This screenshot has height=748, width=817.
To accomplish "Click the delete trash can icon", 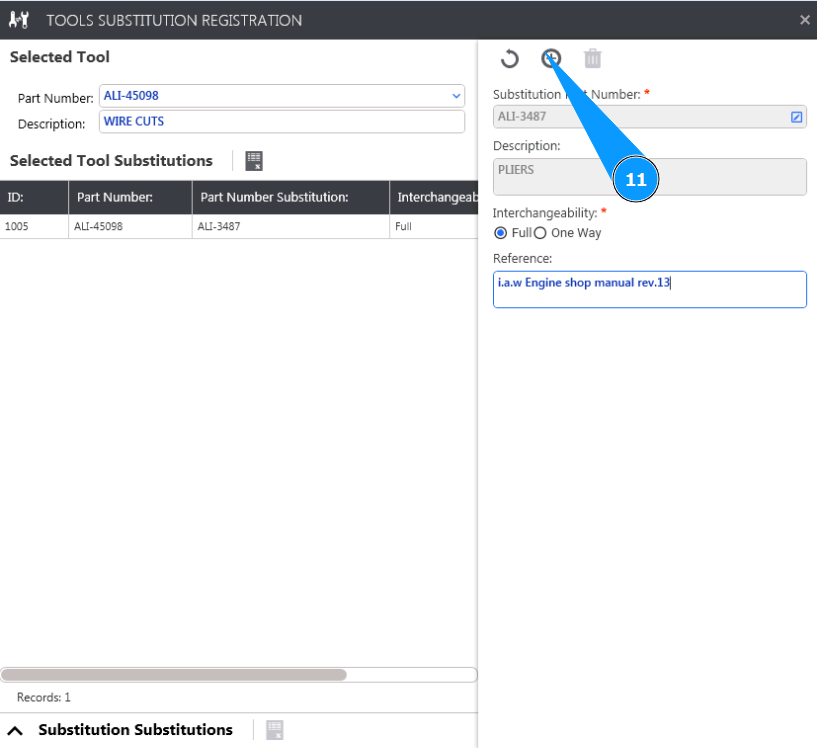I will click(593, 59).
